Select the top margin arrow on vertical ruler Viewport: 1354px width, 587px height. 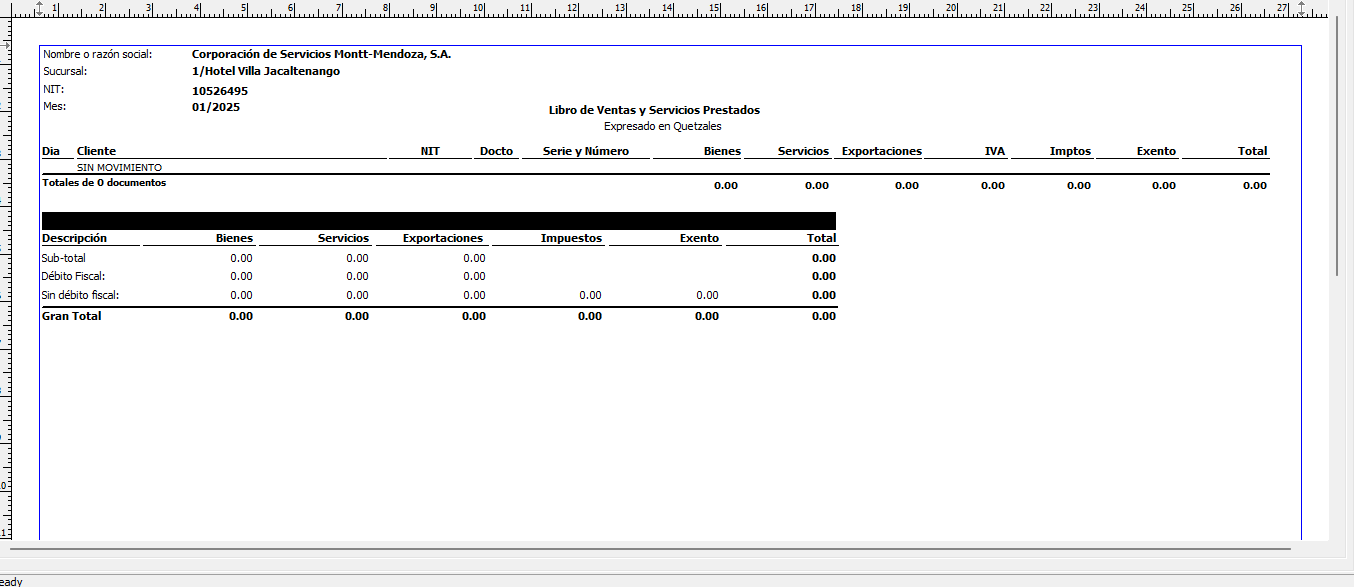(4, 45)
